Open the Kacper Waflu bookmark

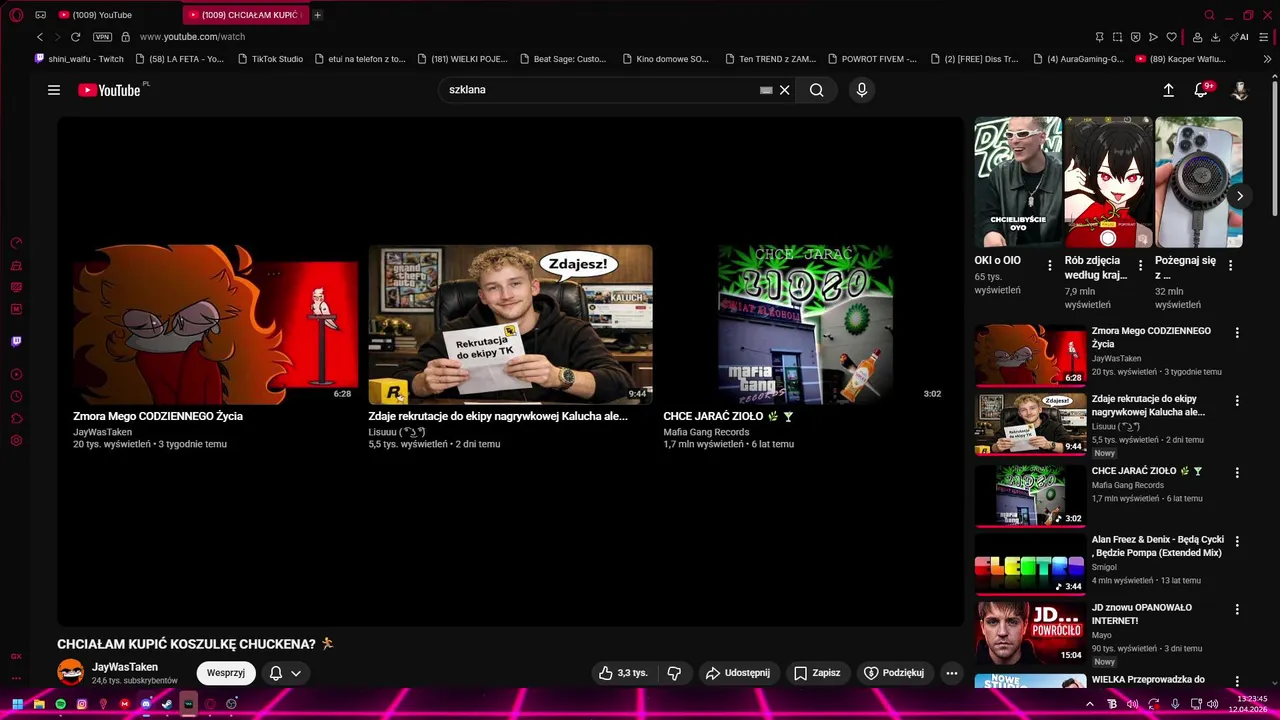click(x=1181, y=59)
